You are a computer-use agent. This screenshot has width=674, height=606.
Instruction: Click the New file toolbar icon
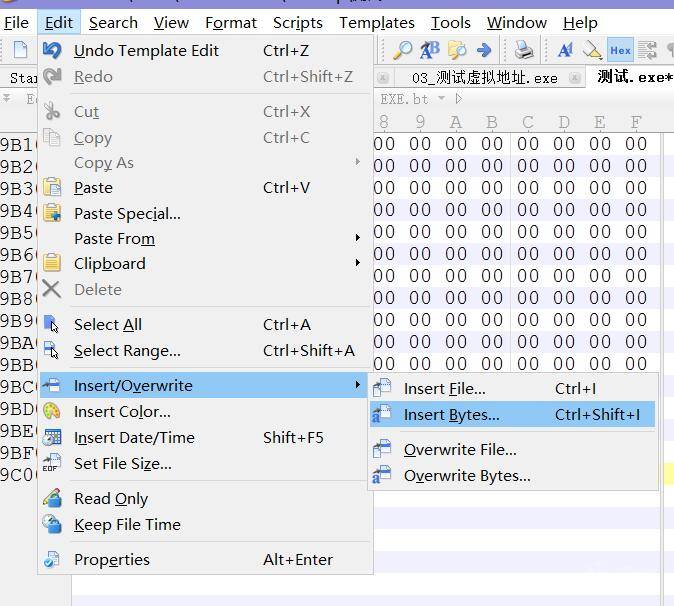(x=21, y=50)
